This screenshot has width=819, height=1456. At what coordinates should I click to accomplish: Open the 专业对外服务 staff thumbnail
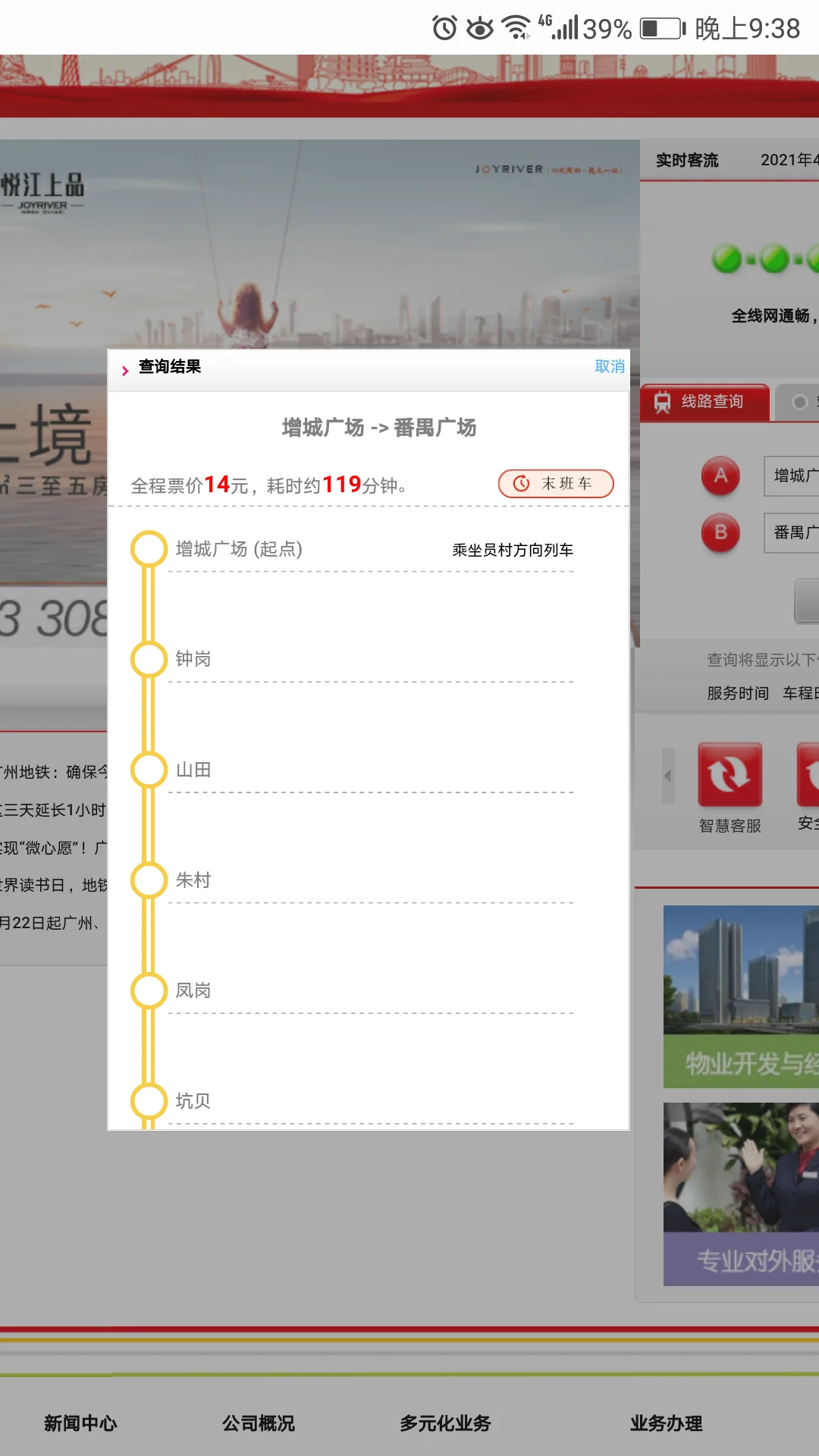741,1194
